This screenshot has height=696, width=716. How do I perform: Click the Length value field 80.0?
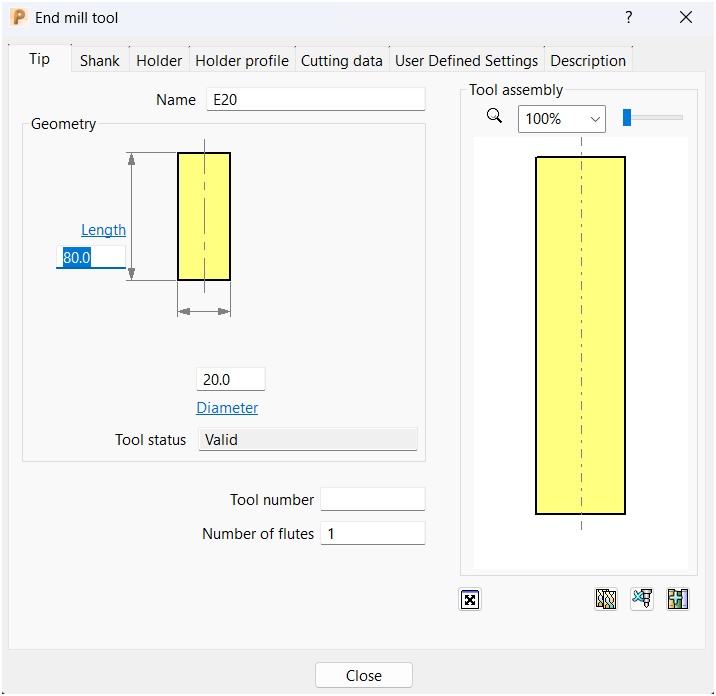coord(91,257)
